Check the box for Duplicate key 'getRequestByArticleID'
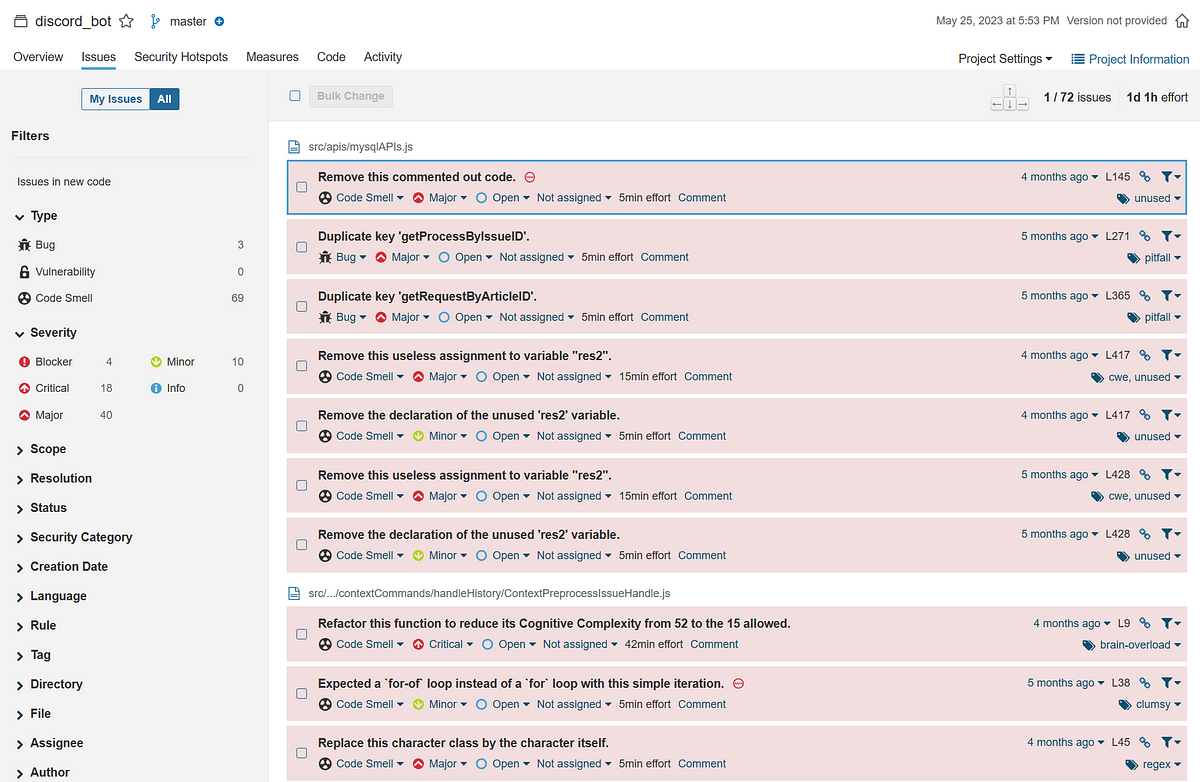This screenshot has height=782, width=1200. [302, 306]
